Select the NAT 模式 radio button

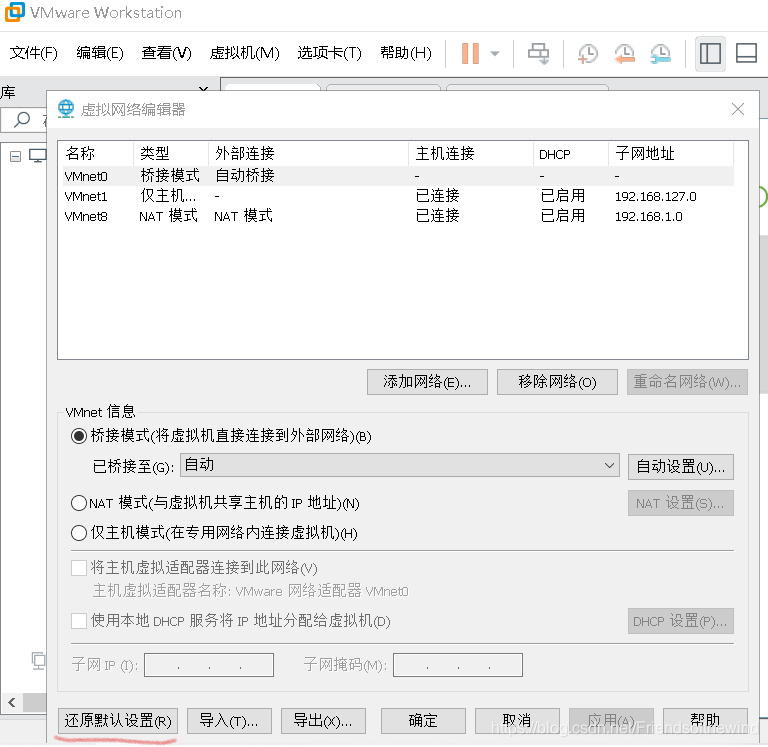click(79, 503)
